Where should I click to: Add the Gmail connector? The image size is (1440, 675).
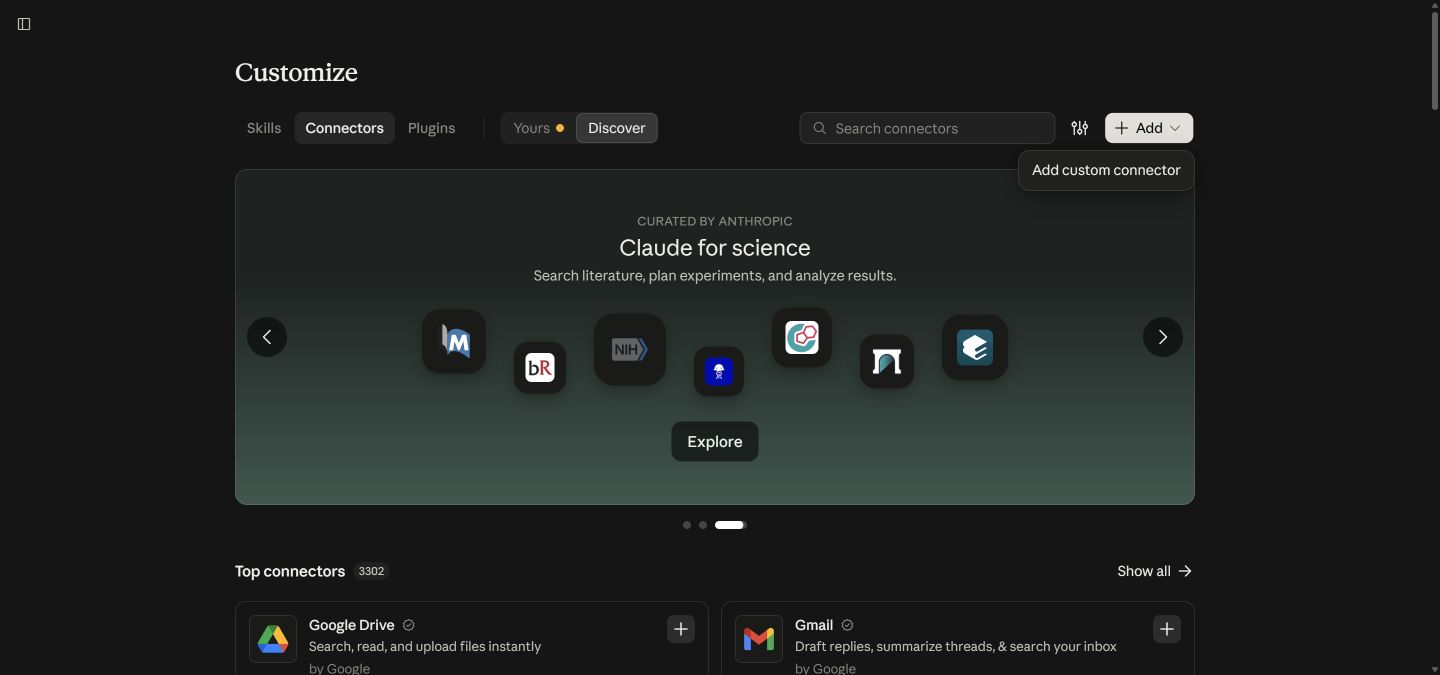(1167, 629)
